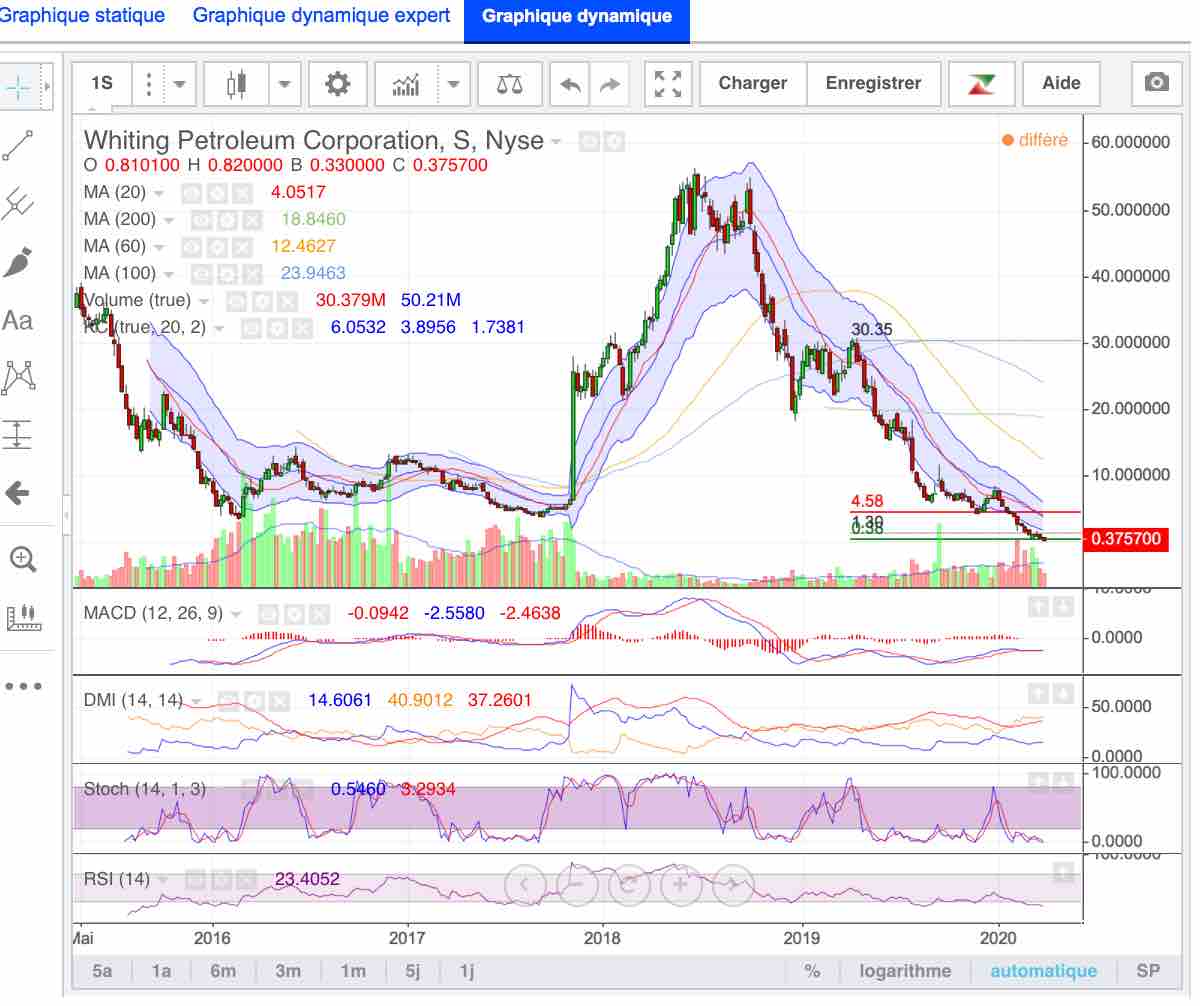Open the Aide help button
Image resolution: width=1200 pixels, height=1006 pixels.
tap(1061, 84)
